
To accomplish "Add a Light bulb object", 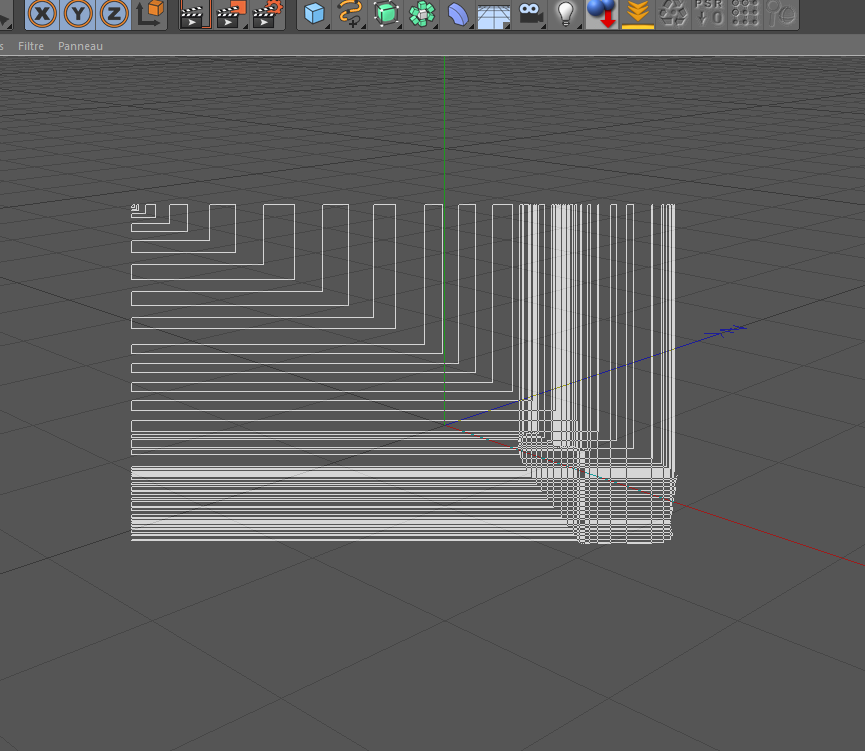I will [x=565, y=13].
